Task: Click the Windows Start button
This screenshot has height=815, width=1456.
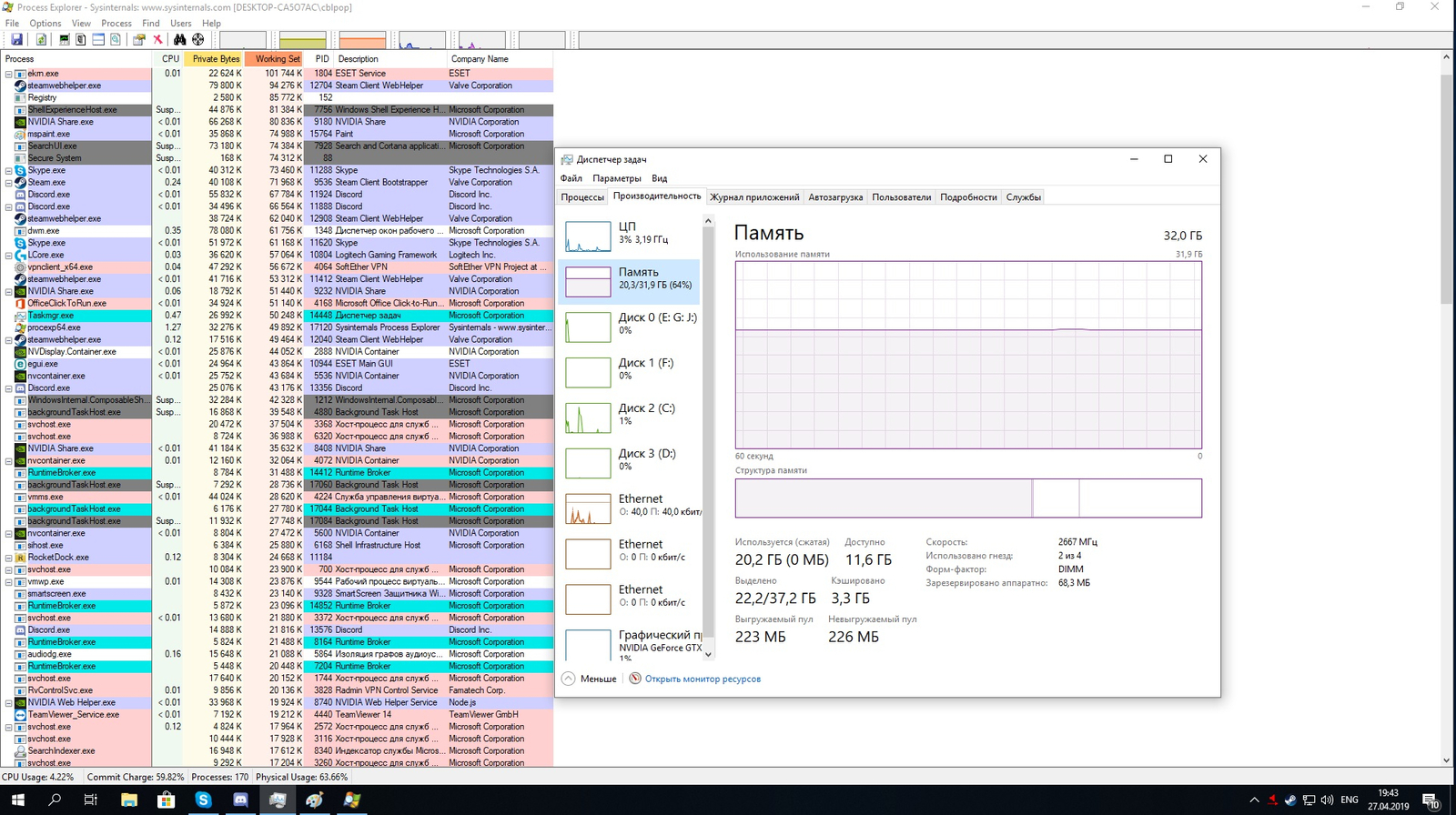Action: (17, 800)
